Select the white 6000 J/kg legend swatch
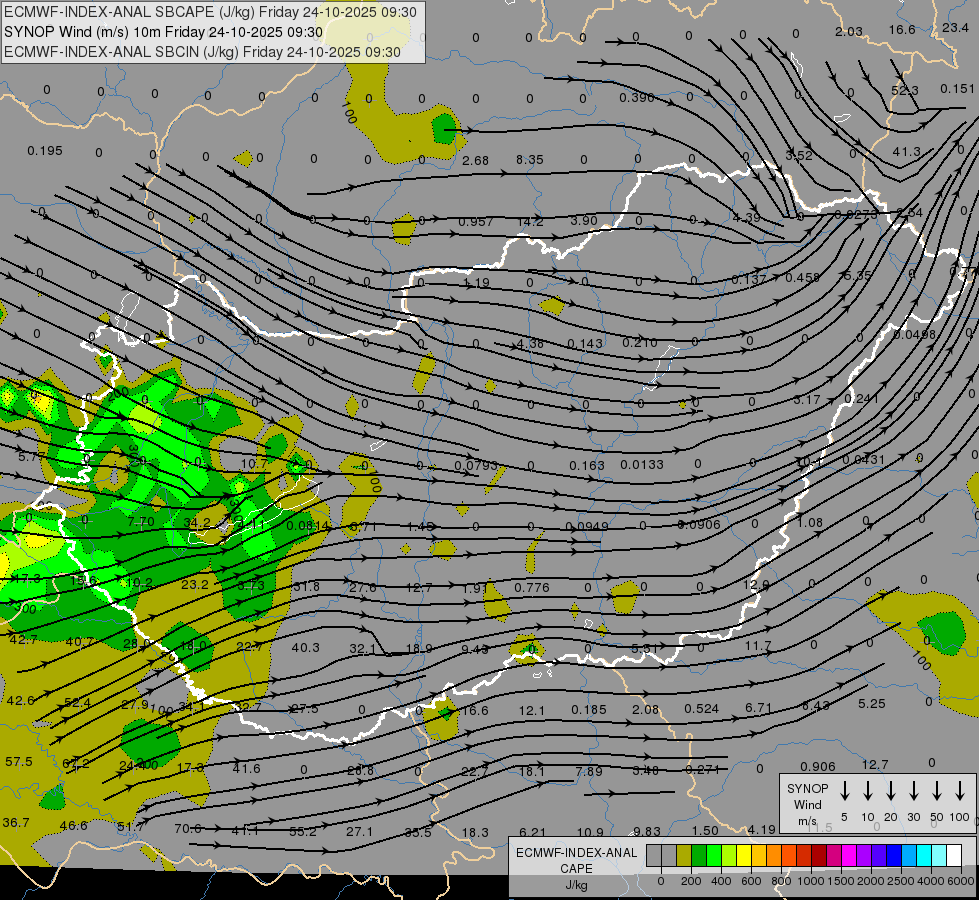 [953, 856]
